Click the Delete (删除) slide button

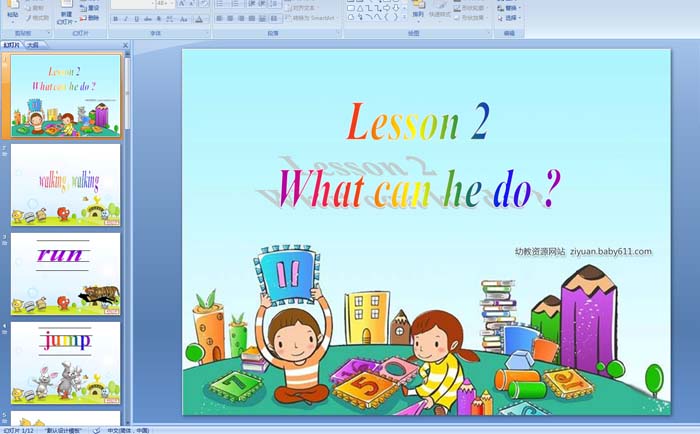click(x=89, y=18)
